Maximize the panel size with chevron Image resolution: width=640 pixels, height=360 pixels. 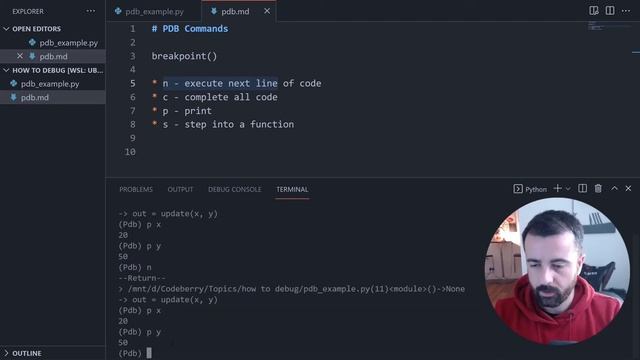614,188
